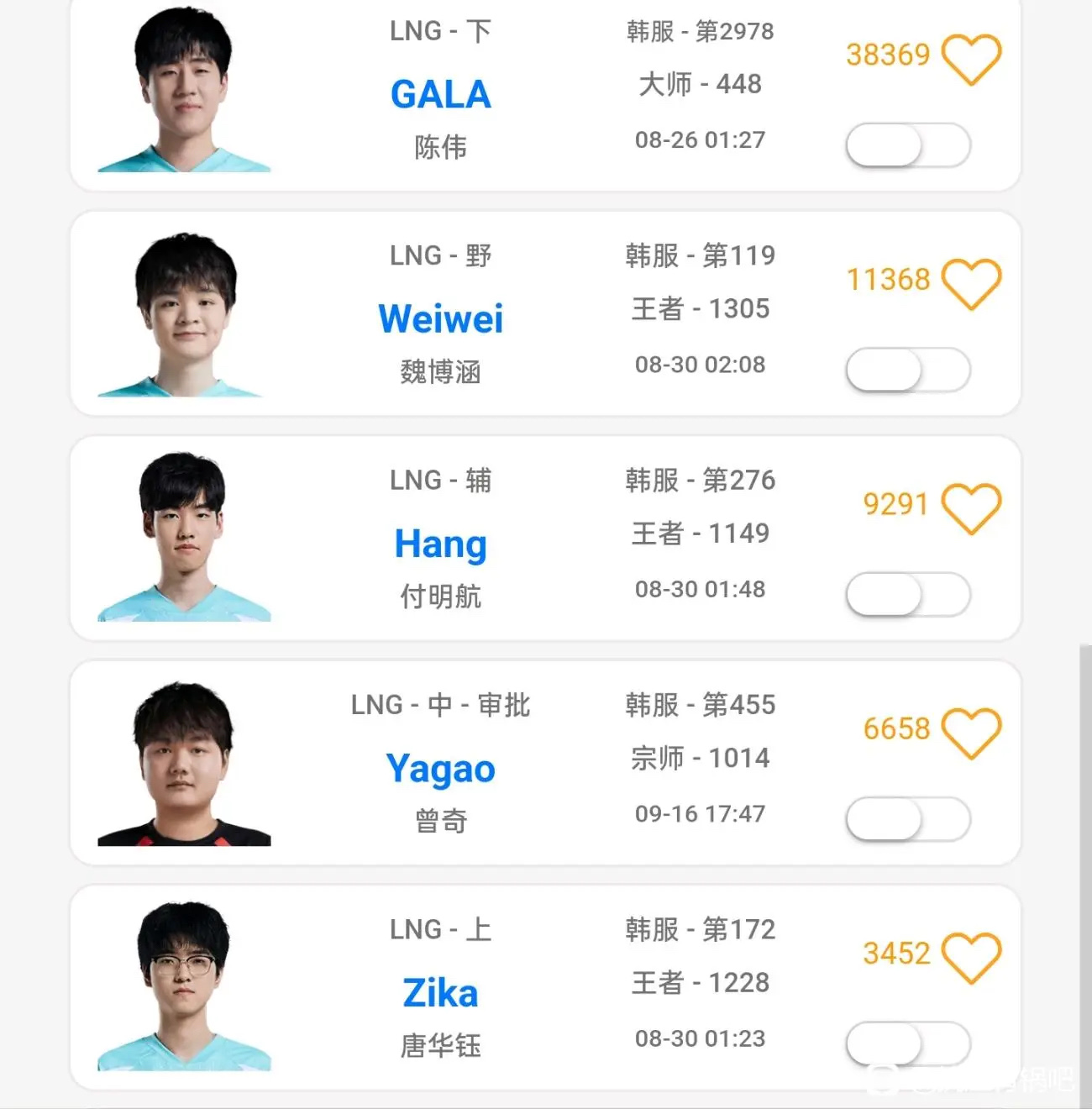Toggle the switch on GALA's card
This screenshot has width=1092, height=1109.
pyautogui.click(x=908, y=145)
